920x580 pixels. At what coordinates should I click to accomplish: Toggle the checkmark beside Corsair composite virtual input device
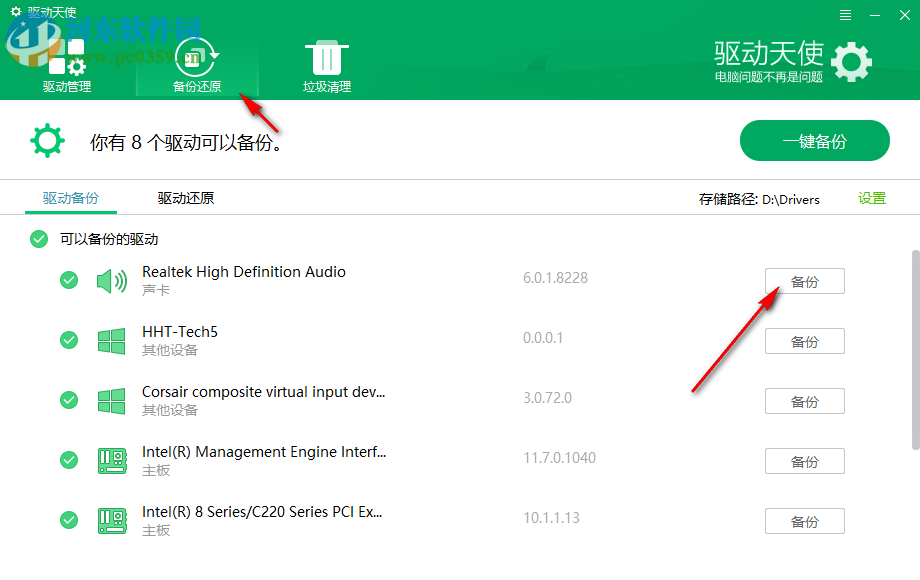point(68,400)
